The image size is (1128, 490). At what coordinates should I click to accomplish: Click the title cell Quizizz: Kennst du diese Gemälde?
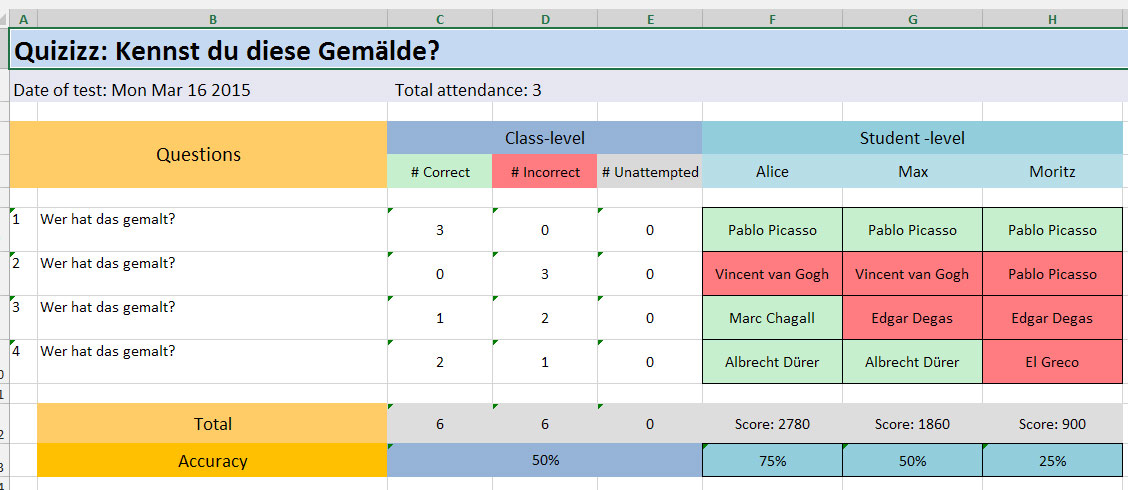point(568,50)
